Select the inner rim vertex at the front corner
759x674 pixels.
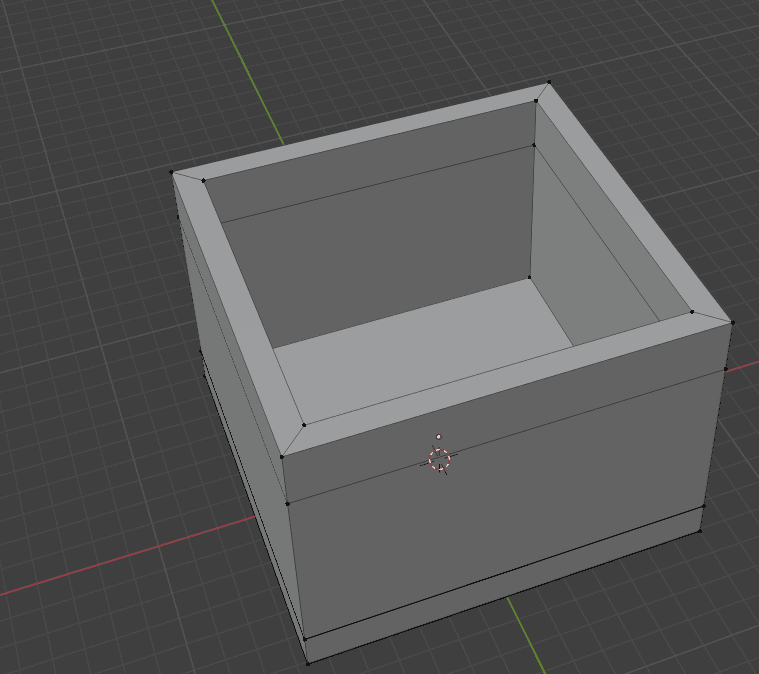pyautogui.click(x=304, y=425)
